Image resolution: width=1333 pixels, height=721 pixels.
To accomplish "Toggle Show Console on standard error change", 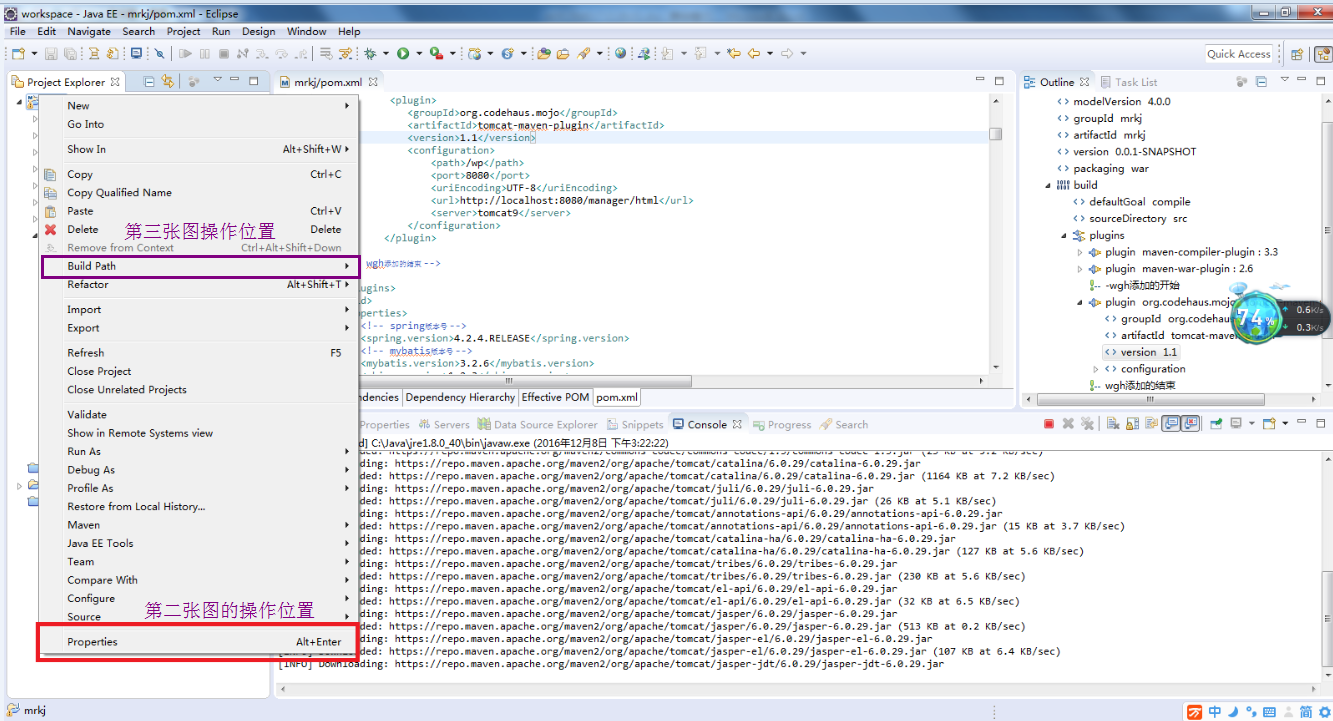I will pos(1190,424).
